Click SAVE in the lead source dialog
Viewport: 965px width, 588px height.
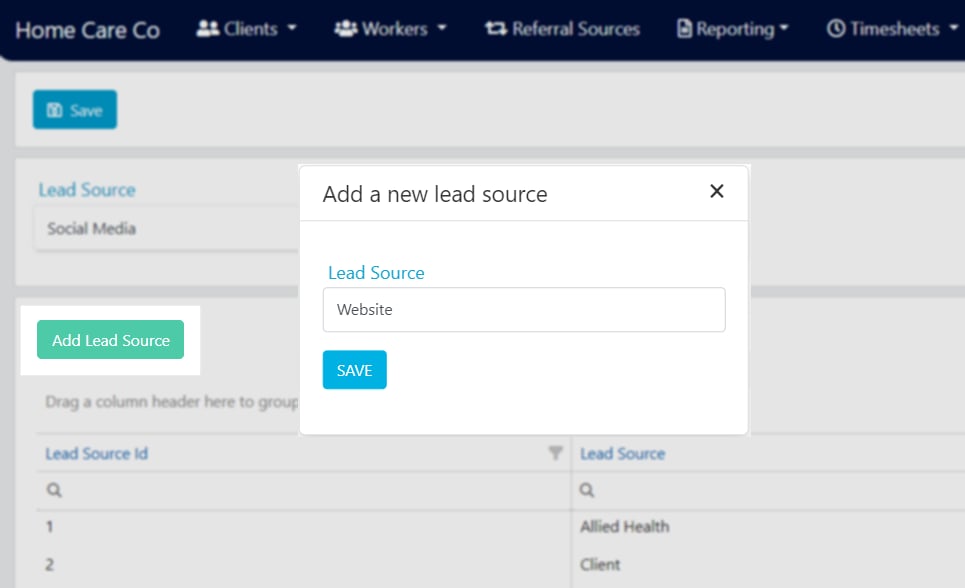tap(354, 370)
